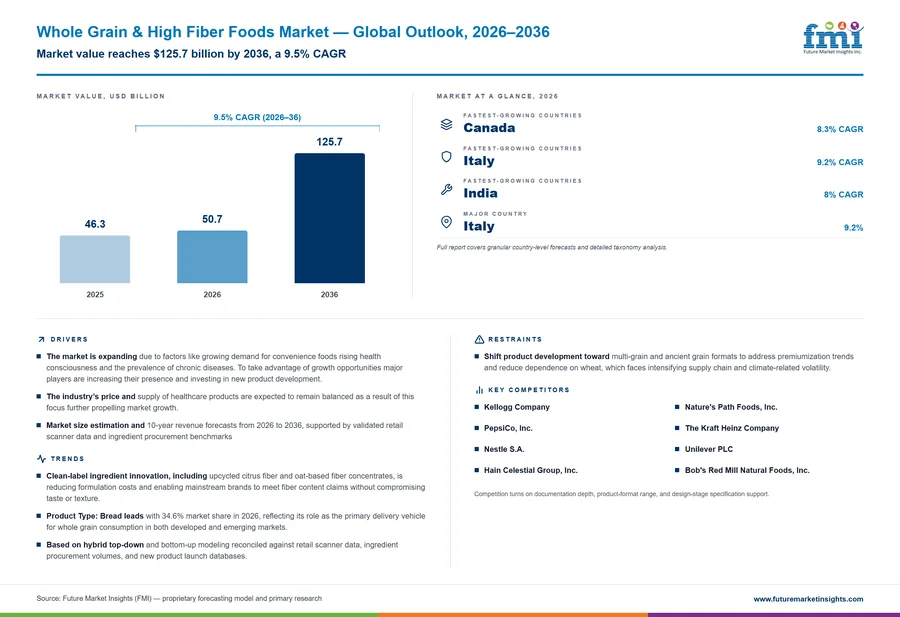This screenshot has height=617, width=900.
Task: Select Nestle S.A. in competitors list
Action: coord(504,449)
